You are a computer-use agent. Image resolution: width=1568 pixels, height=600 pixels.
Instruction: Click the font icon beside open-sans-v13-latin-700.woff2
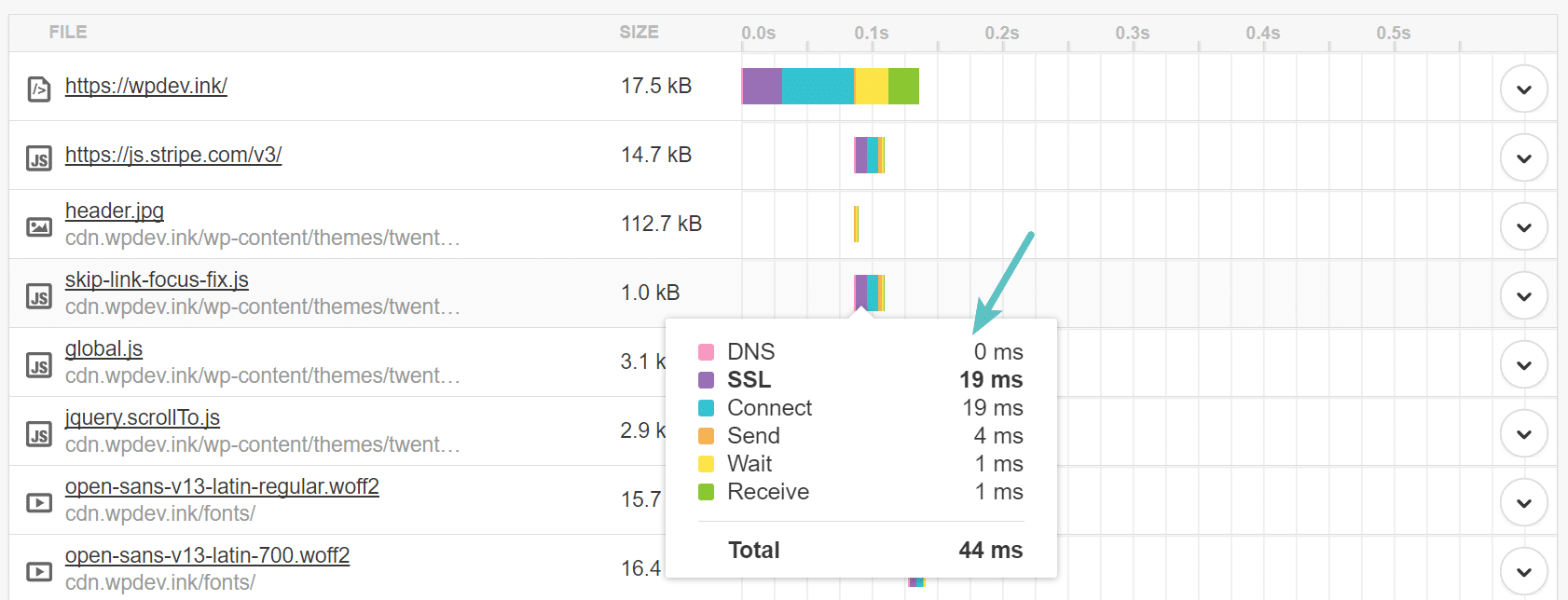point(38,569)
